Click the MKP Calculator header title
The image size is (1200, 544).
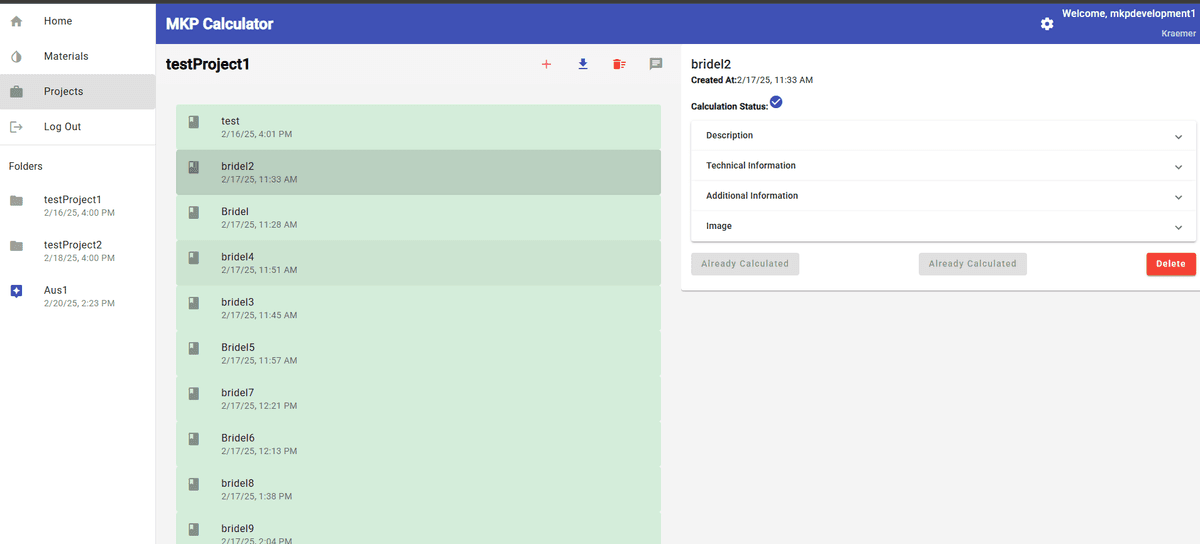coord(219,24)
